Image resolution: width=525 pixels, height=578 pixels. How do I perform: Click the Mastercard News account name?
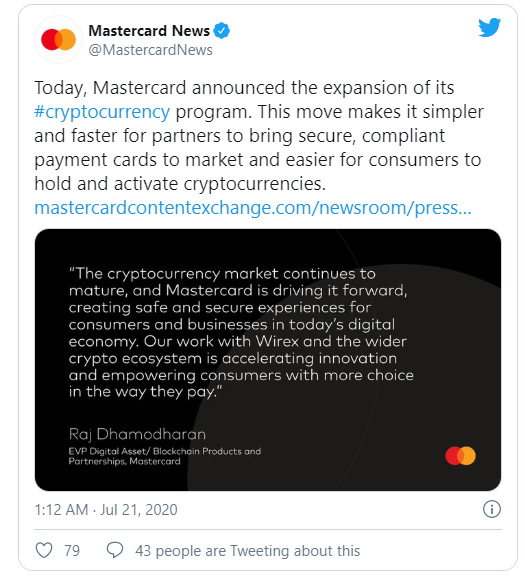149,31
